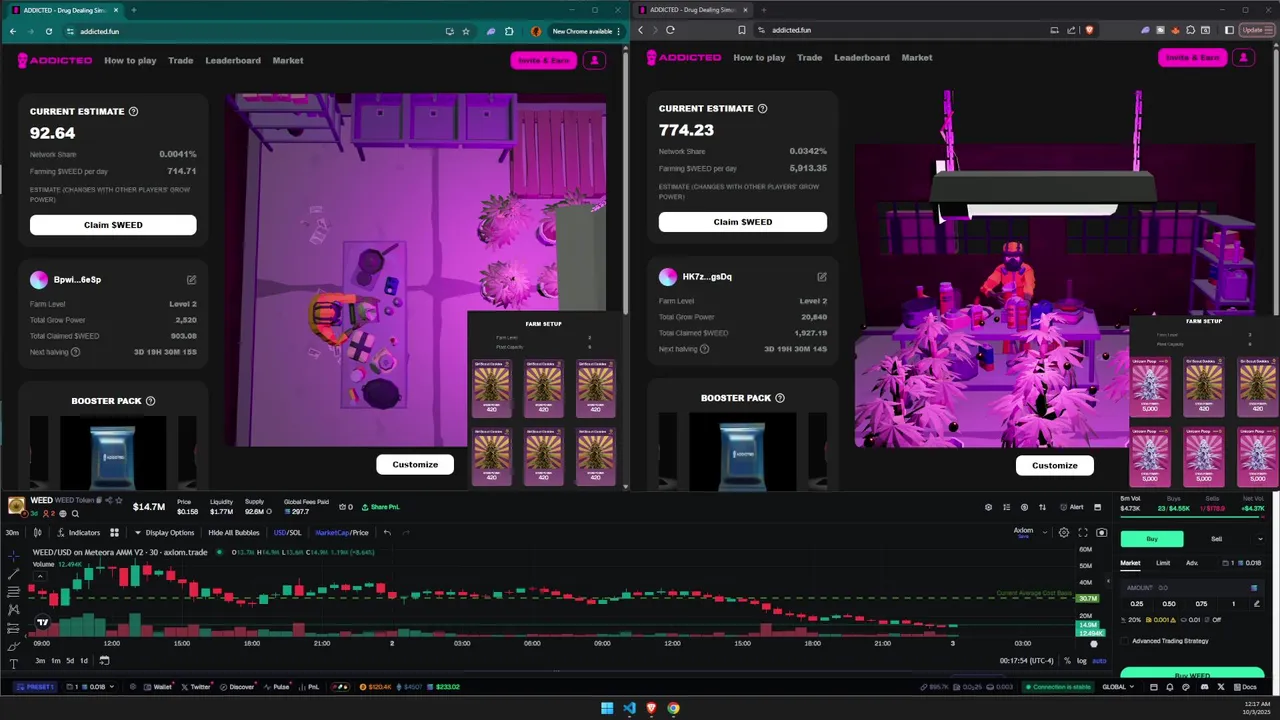Screen dimensions: 1280x720
Task: Open Axiom save layout dropdown
Action: pos(1046,533)
